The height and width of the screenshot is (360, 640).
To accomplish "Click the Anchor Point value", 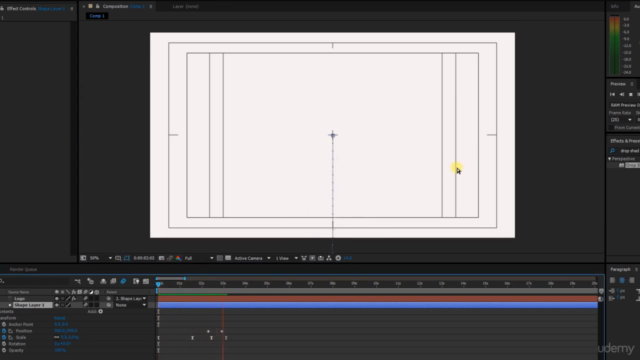I will click(61, 324).
